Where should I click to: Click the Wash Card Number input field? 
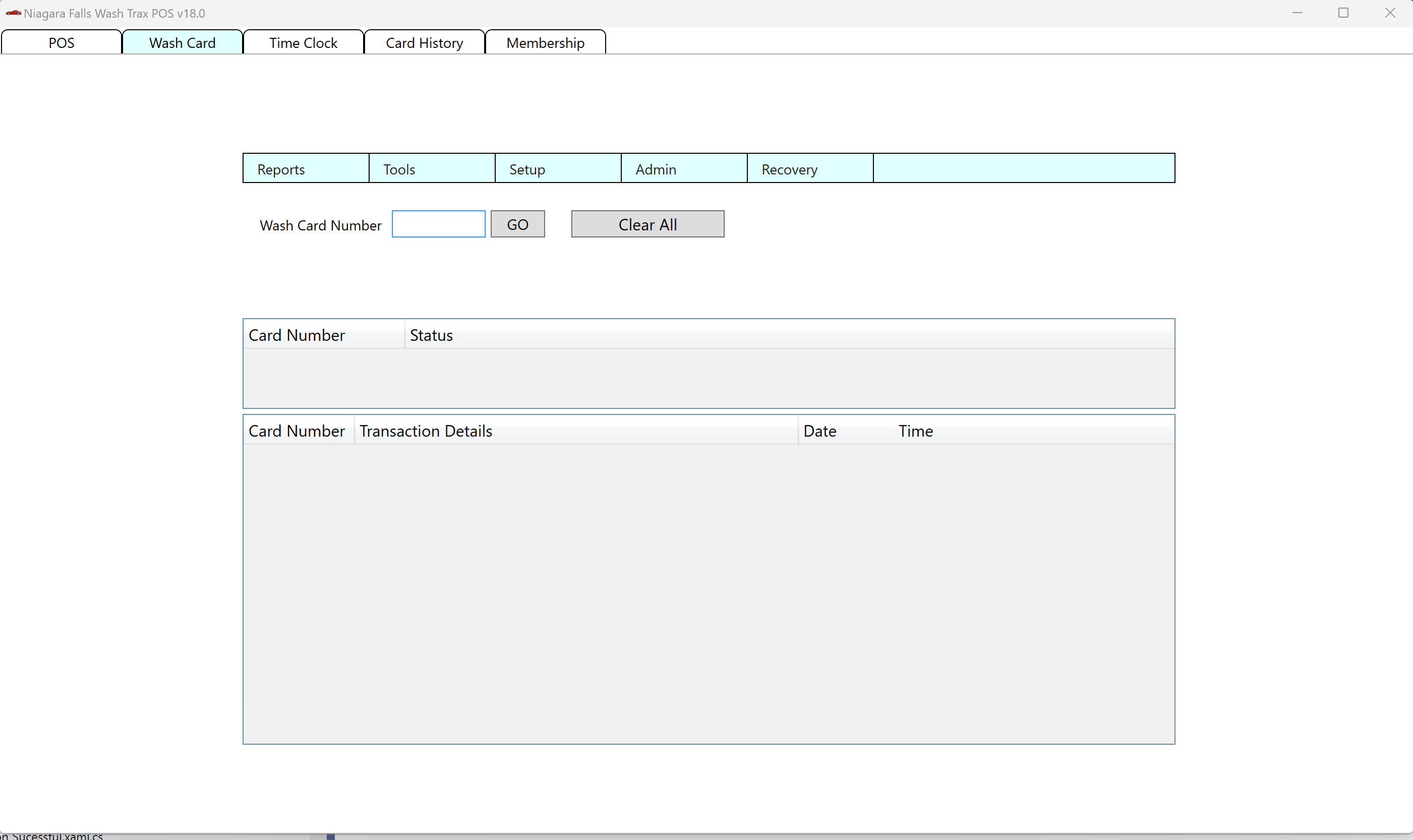pos(438,224)
